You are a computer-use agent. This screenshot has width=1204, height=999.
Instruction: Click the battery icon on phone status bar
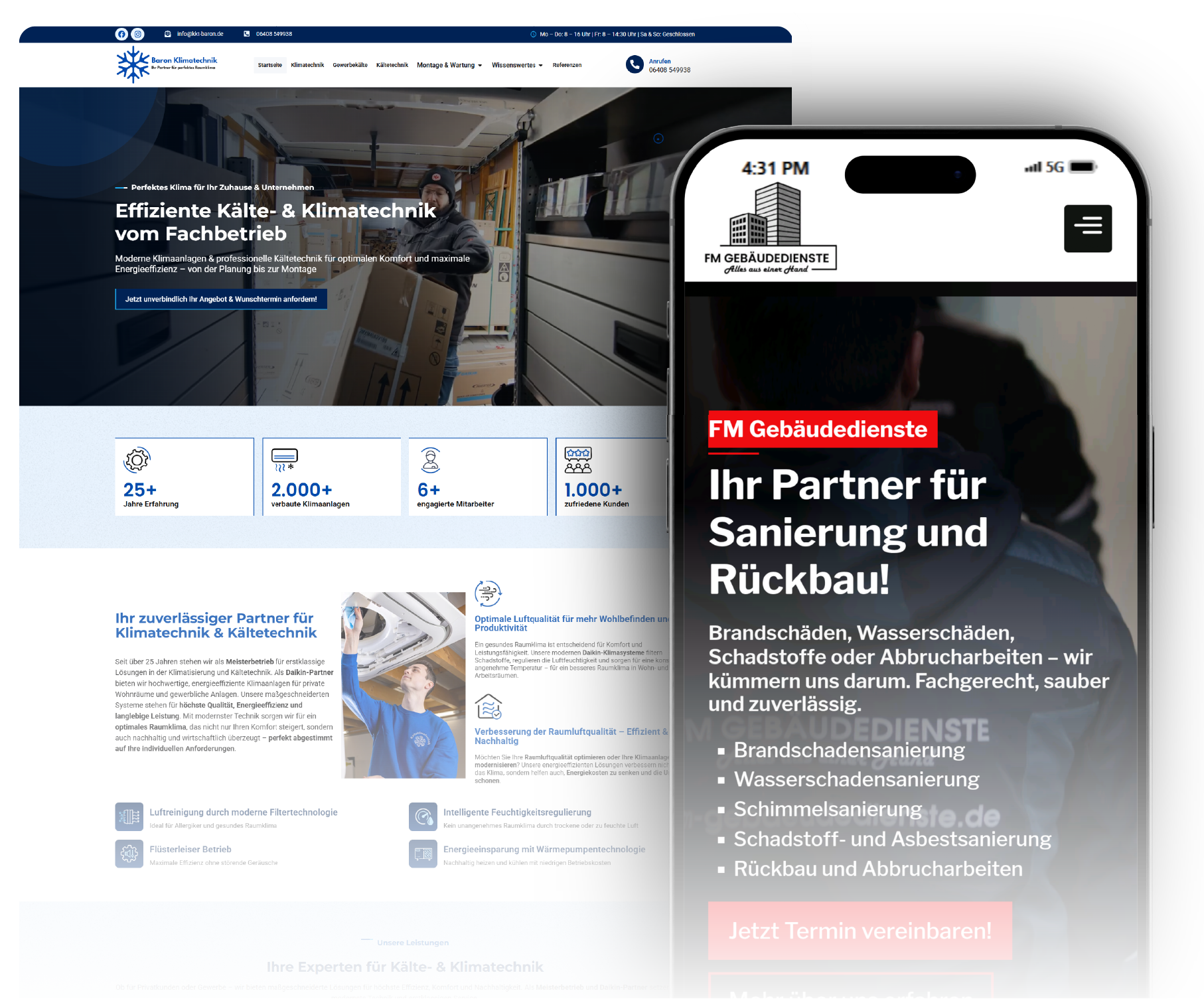pos(1083,167)
